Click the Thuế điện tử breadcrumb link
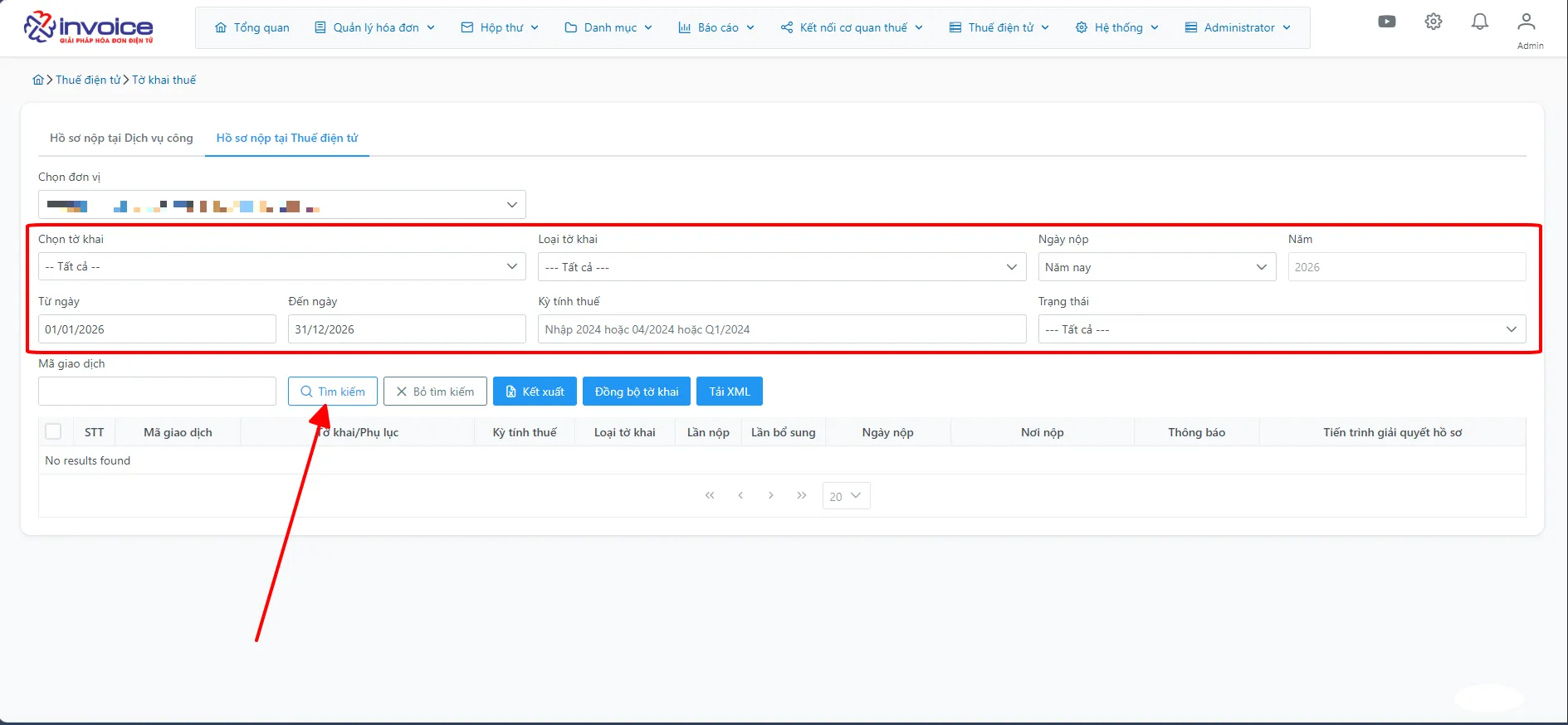 (88, 80)
